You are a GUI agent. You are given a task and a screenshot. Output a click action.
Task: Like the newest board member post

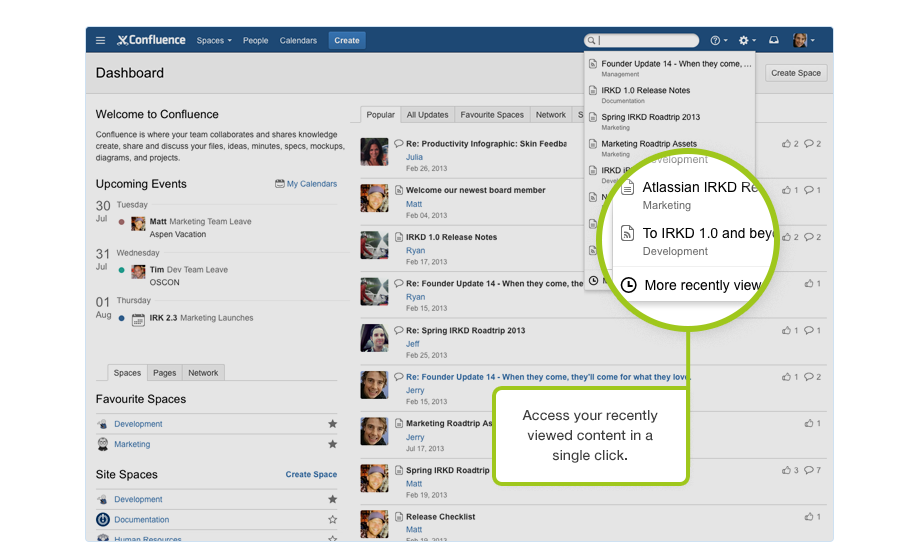pyautogui.click(x=790, y=190)
